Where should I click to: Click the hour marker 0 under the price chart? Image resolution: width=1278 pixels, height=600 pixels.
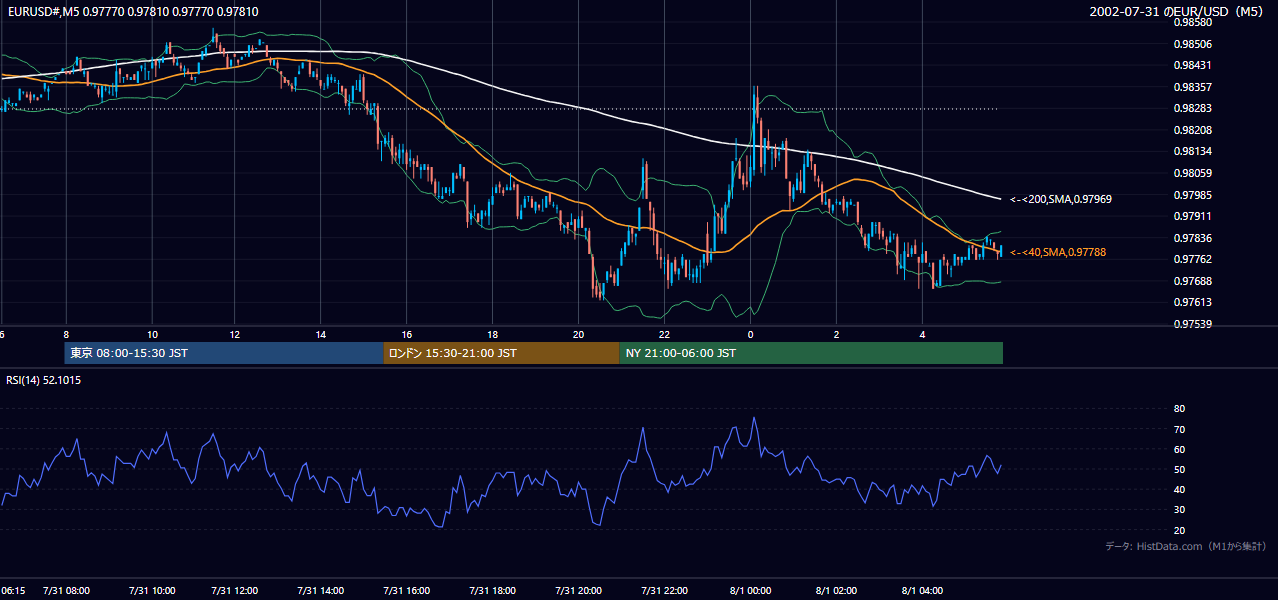[x=751, y=334]
